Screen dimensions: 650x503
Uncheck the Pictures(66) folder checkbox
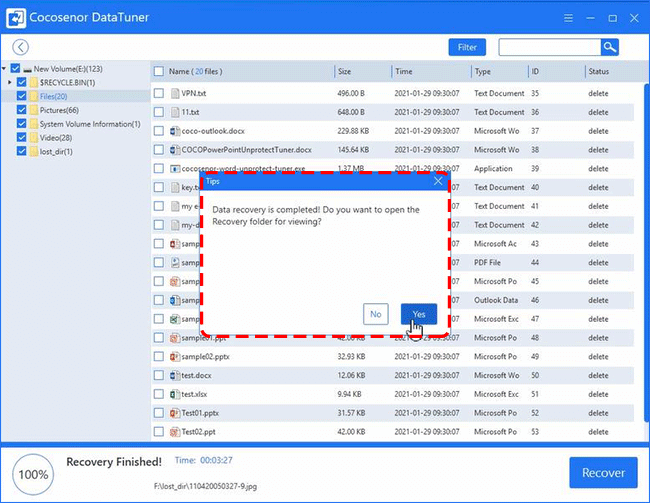click(22, 110)
